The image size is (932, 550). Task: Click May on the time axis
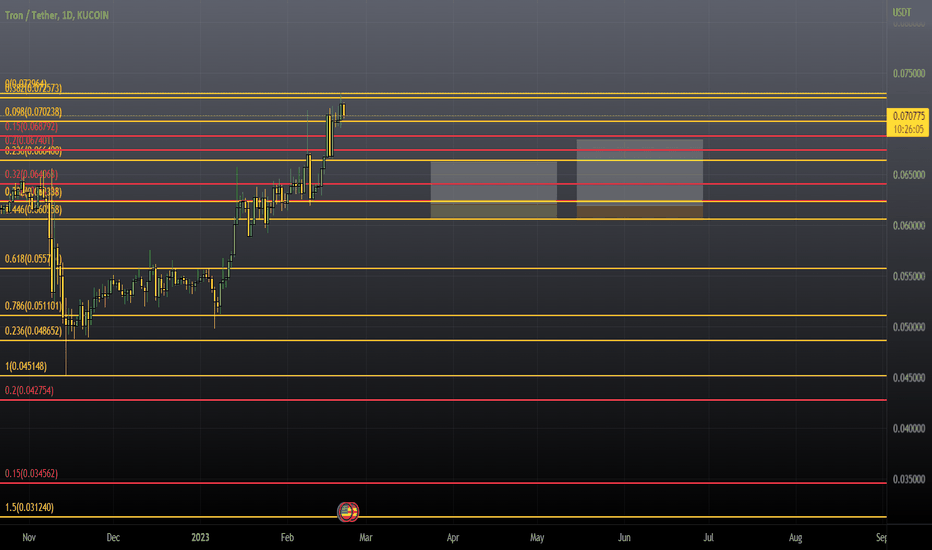tap(537, 538)
